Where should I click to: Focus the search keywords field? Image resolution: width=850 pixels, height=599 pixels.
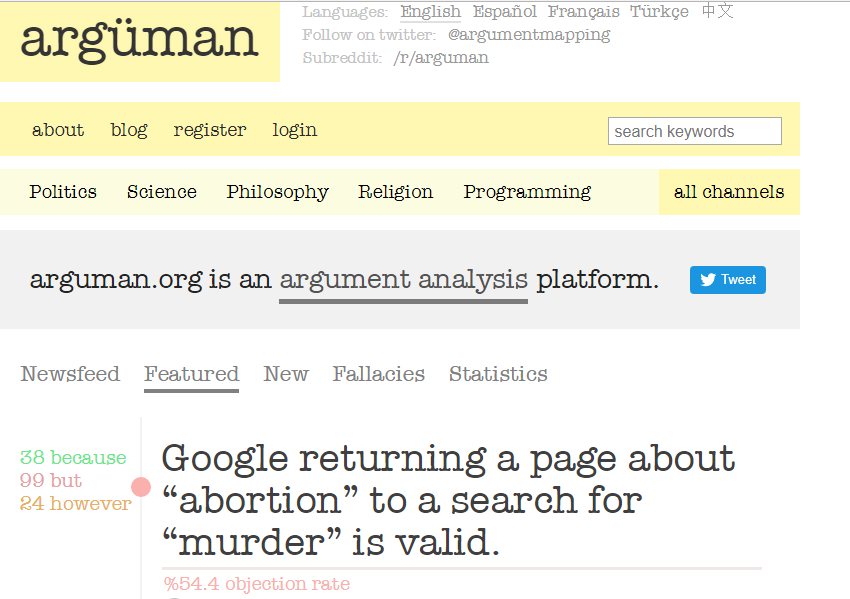[694, 131]
